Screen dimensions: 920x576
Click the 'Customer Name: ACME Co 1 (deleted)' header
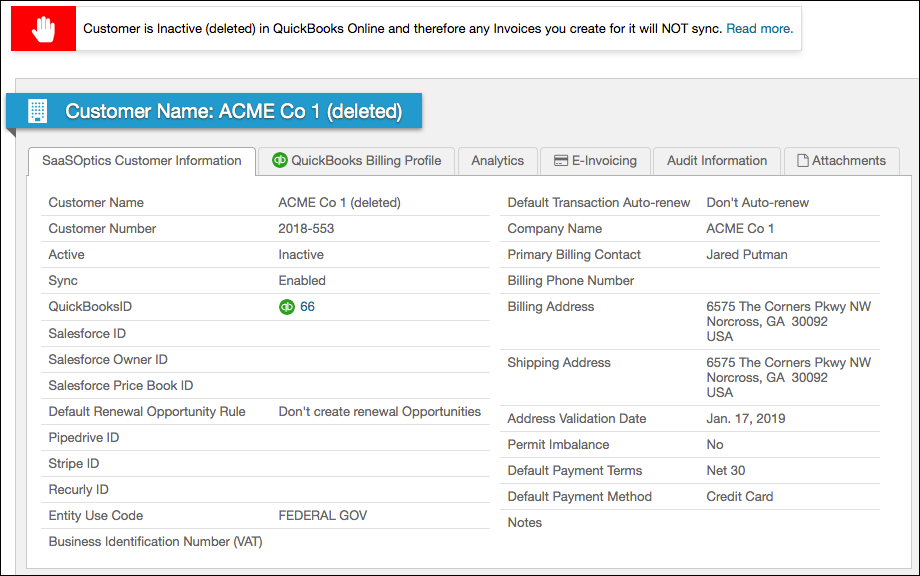214,111
